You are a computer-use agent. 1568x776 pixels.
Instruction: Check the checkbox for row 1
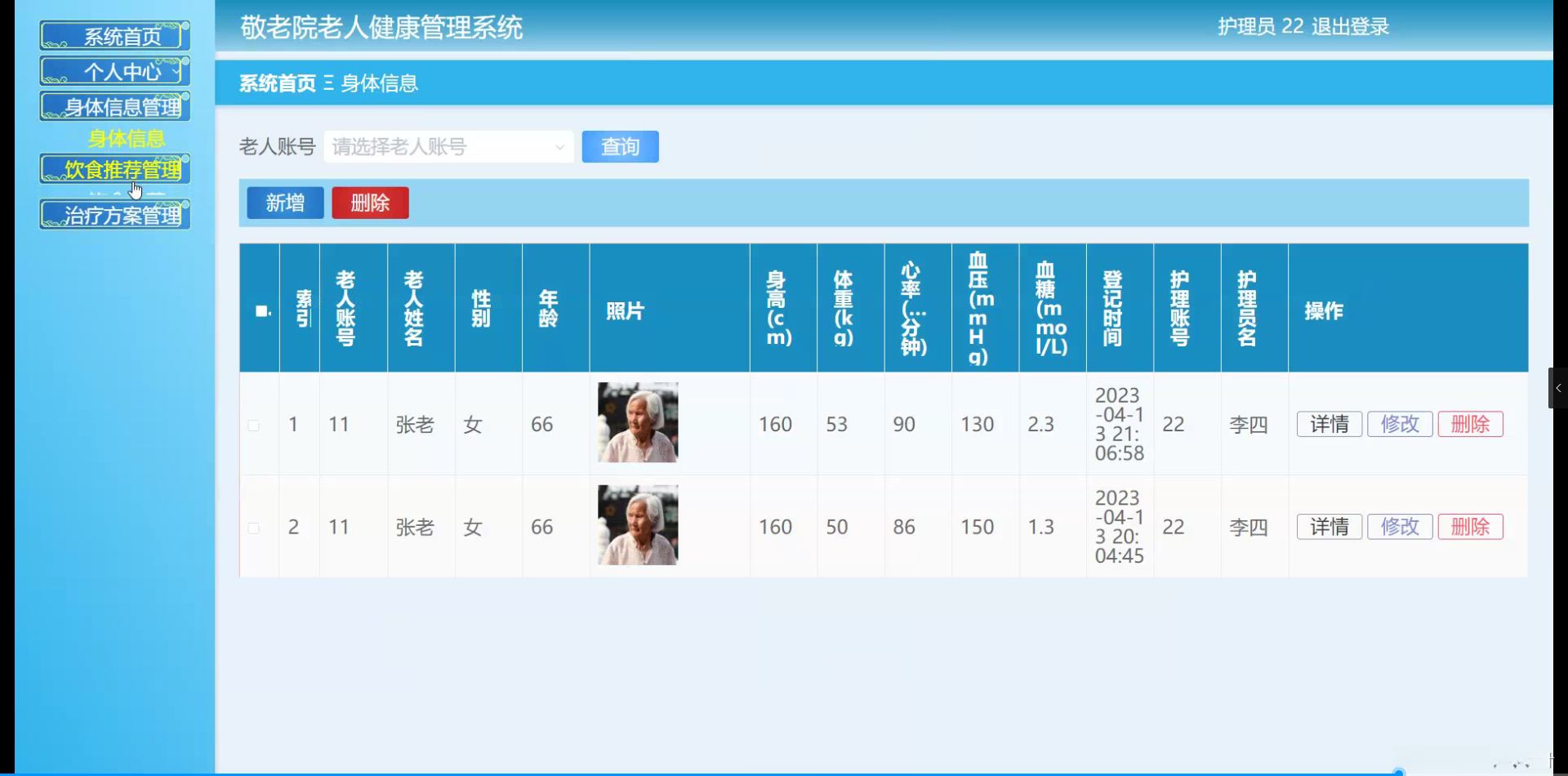(254, 426)
